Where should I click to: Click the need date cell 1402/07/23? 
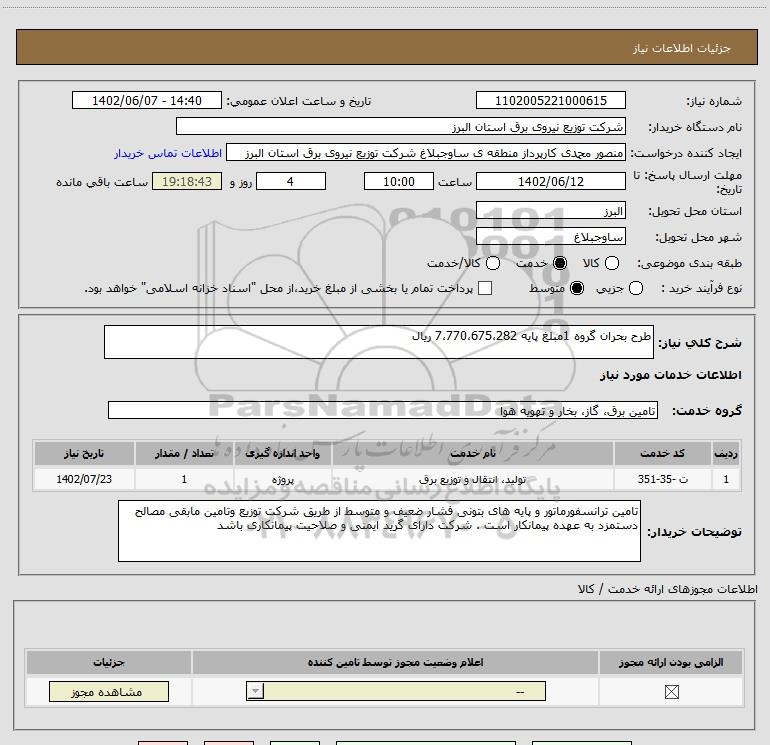click(x=84, y=479)
